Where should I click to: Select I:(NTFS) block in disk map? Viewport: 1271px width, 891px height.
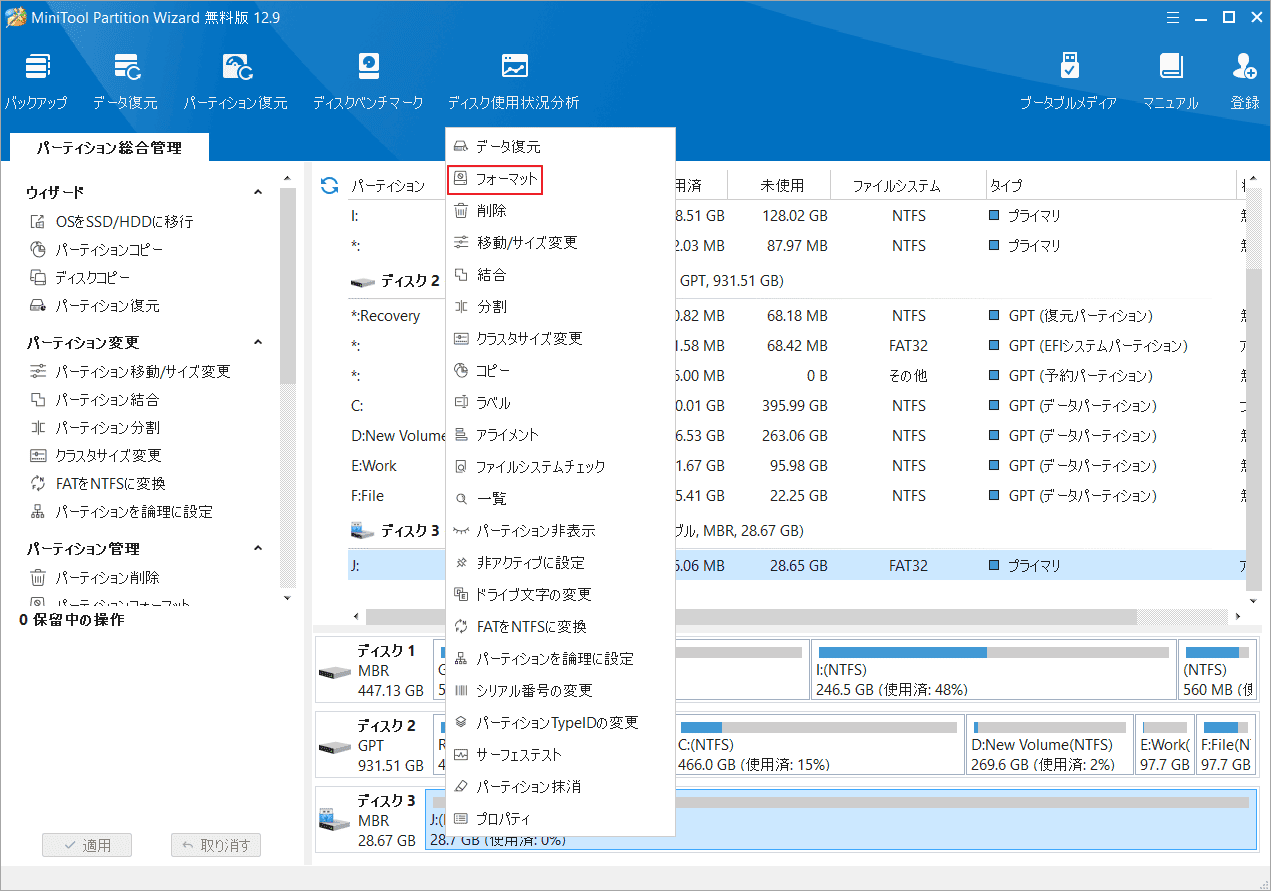click(993, 668)
